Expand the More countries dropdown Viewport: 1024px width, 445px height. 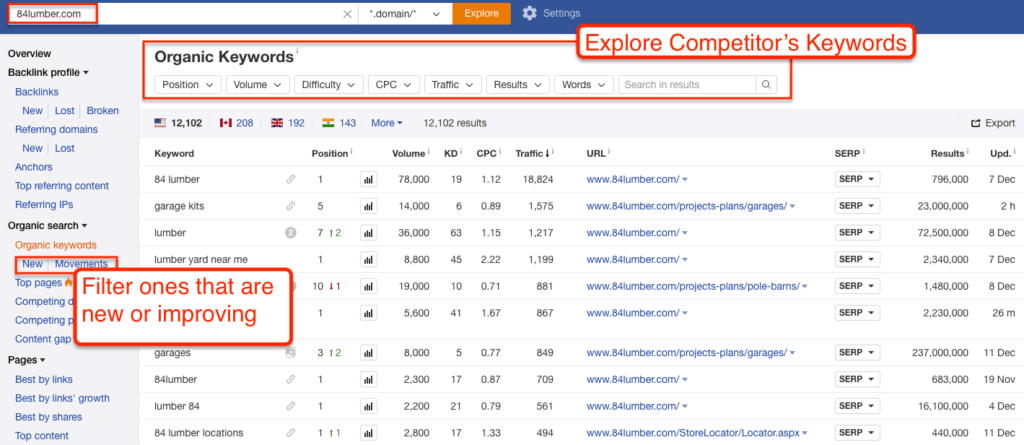pos(387,123)
